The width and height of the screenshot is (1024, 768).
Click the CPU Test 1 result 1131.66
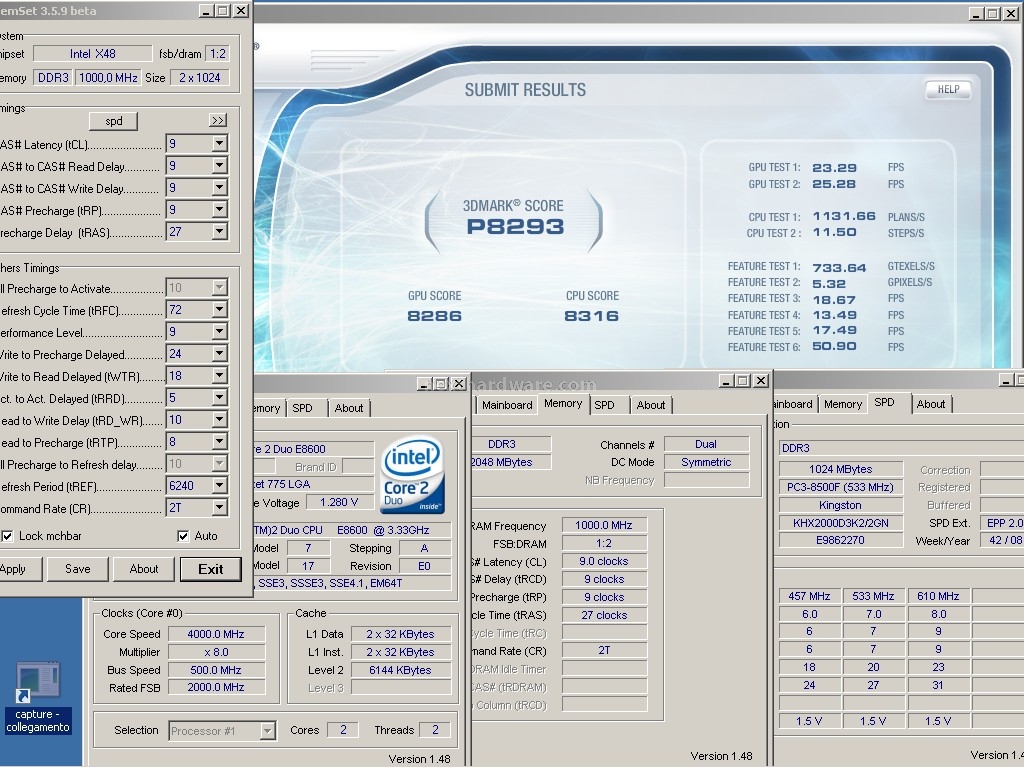pos(844,216)
